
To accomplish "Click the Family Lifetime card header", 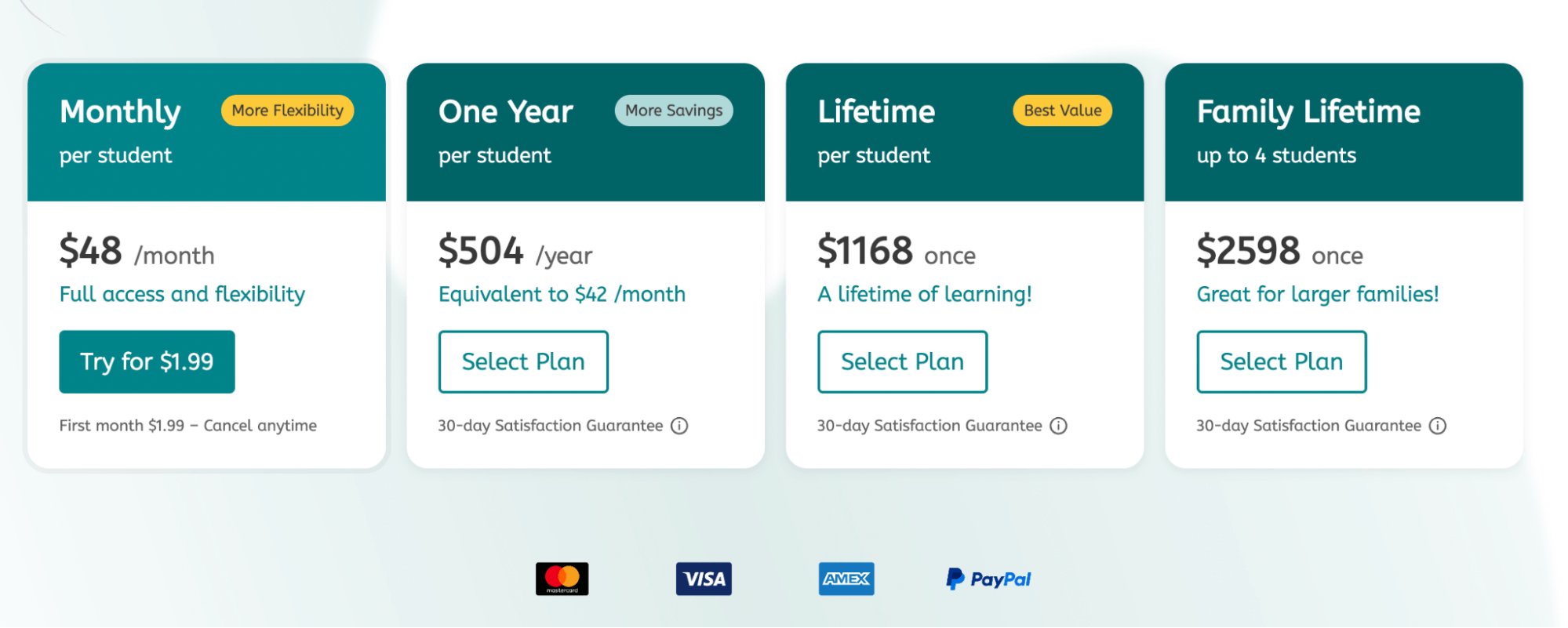I will click(1308, 112).
